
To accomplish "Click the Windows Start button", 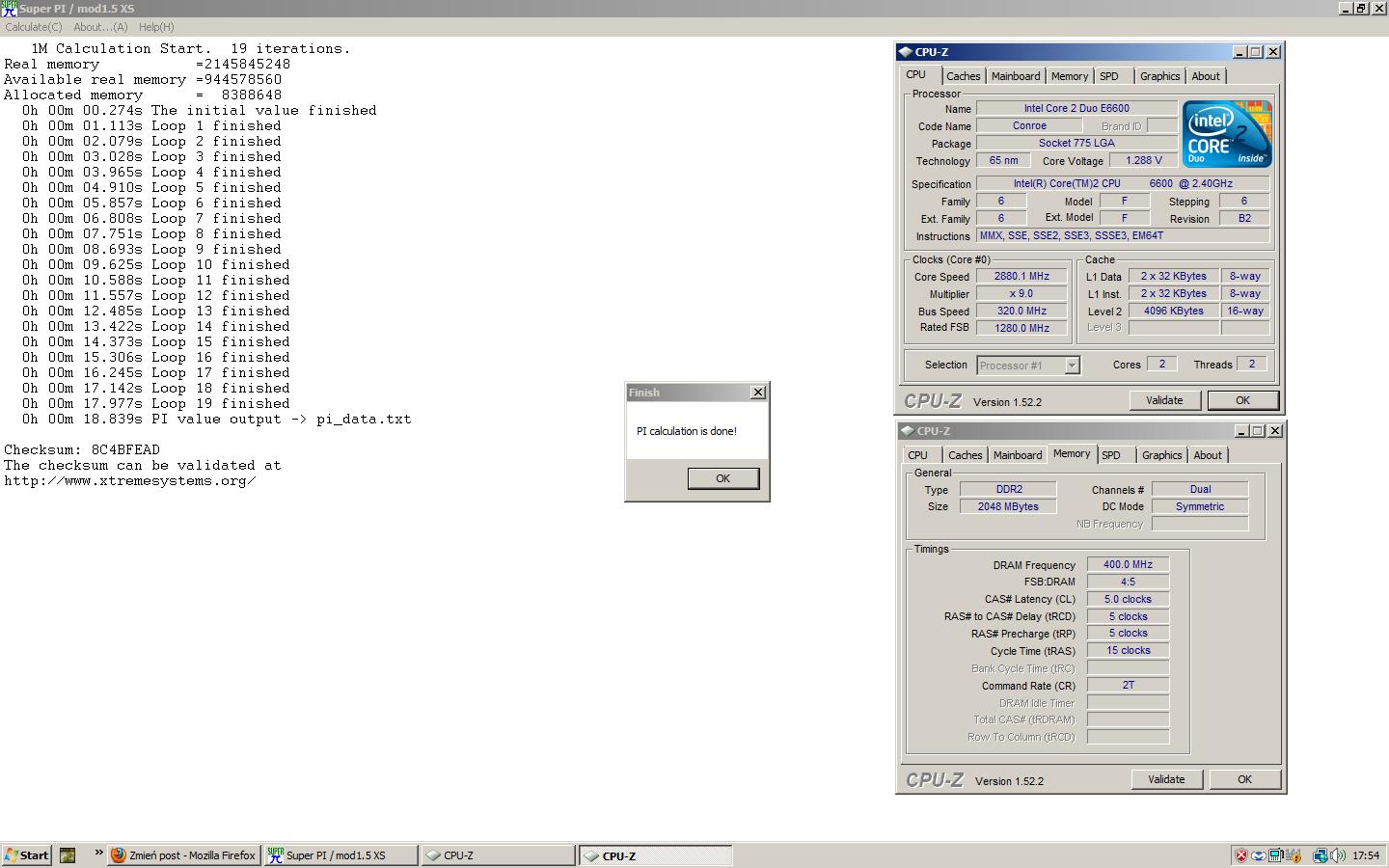I will point(27,855).
